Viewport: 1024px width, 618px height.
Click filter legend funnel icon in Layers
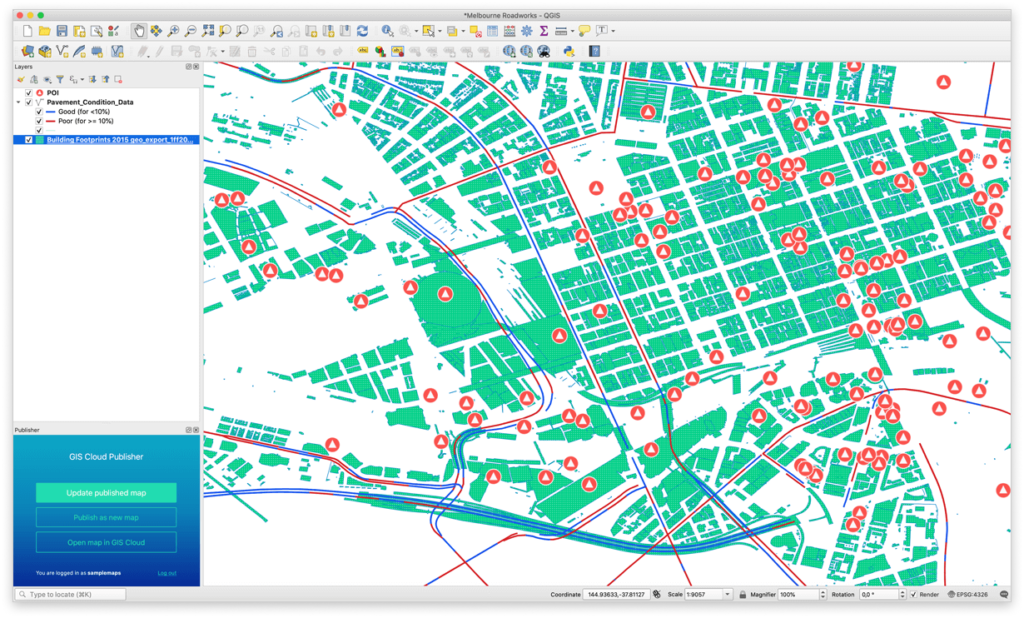[60, 80]
